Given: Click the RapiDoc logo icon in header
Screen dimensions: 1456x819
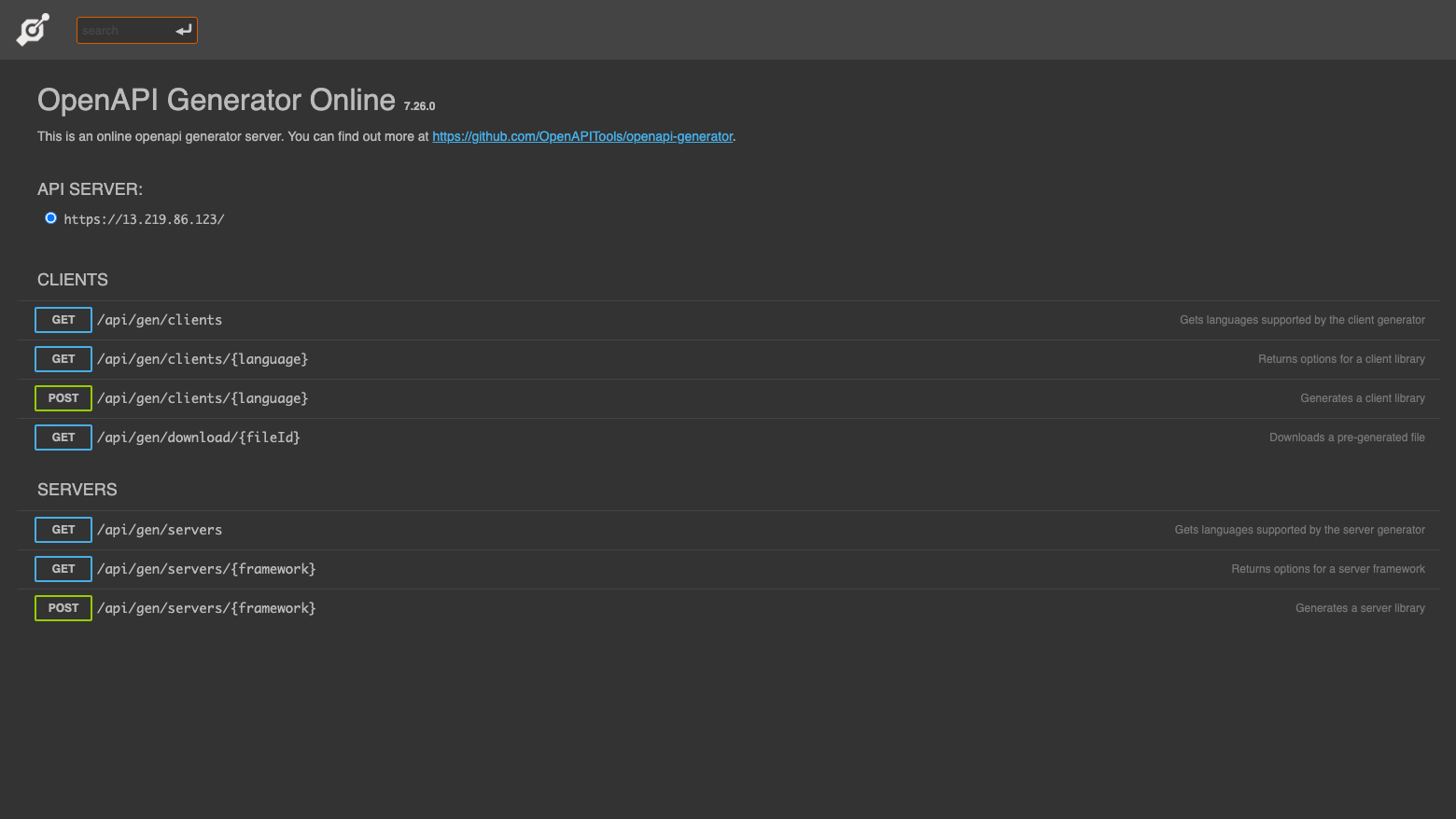Looking at the screenshot, I should [33, 30].
